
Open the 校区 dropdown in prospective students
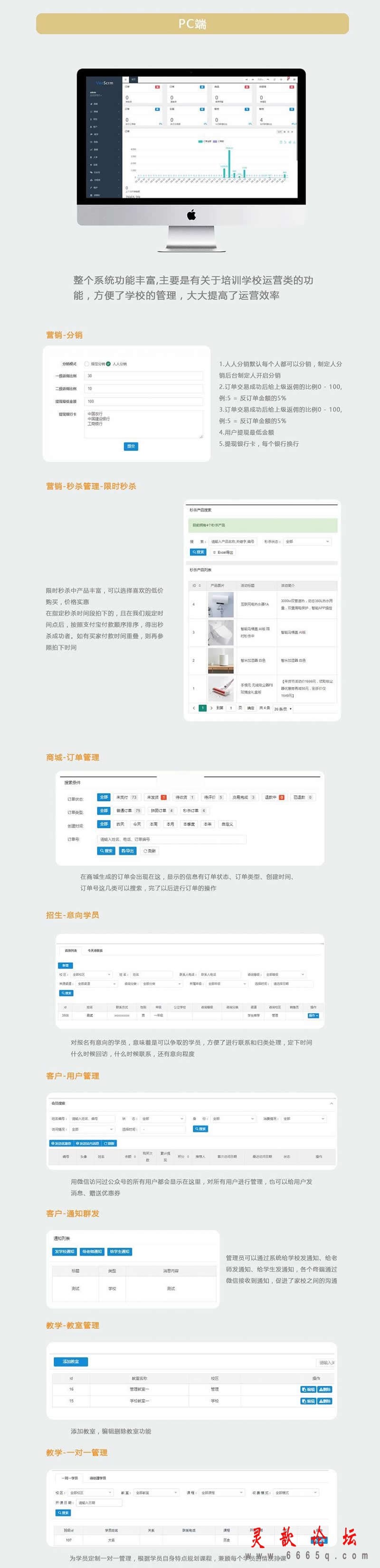click(x=91, y=974)
